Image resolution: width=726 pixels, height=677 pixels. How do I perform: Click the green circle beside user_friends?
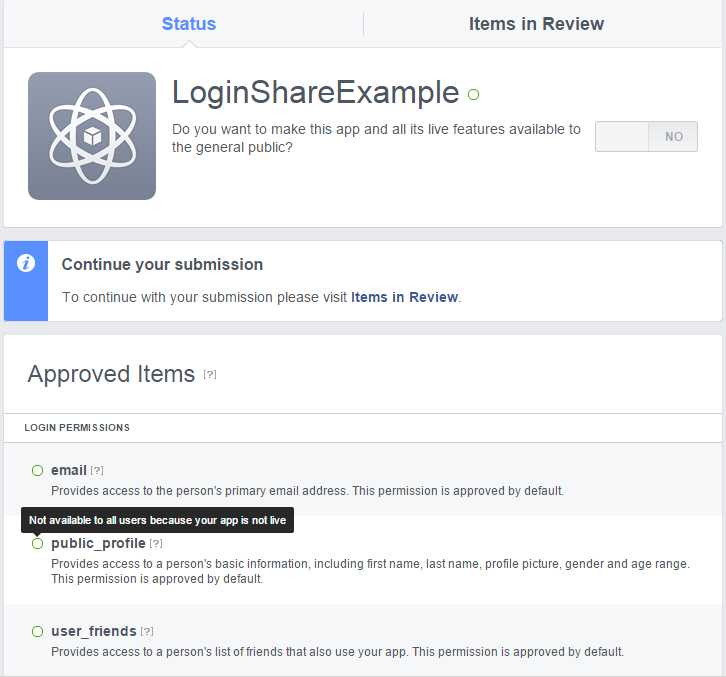[x=38, y=632]
